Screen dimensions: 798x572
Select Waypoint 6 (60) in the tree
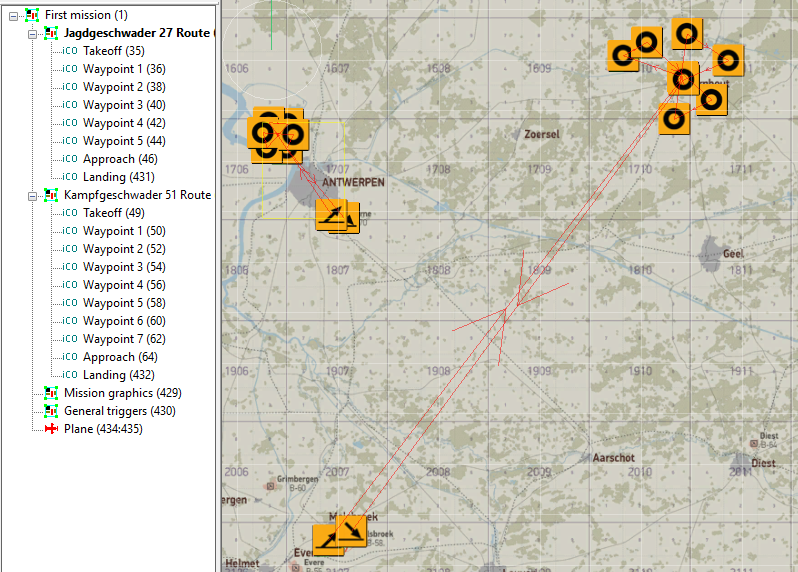click(x=124, y=321)
